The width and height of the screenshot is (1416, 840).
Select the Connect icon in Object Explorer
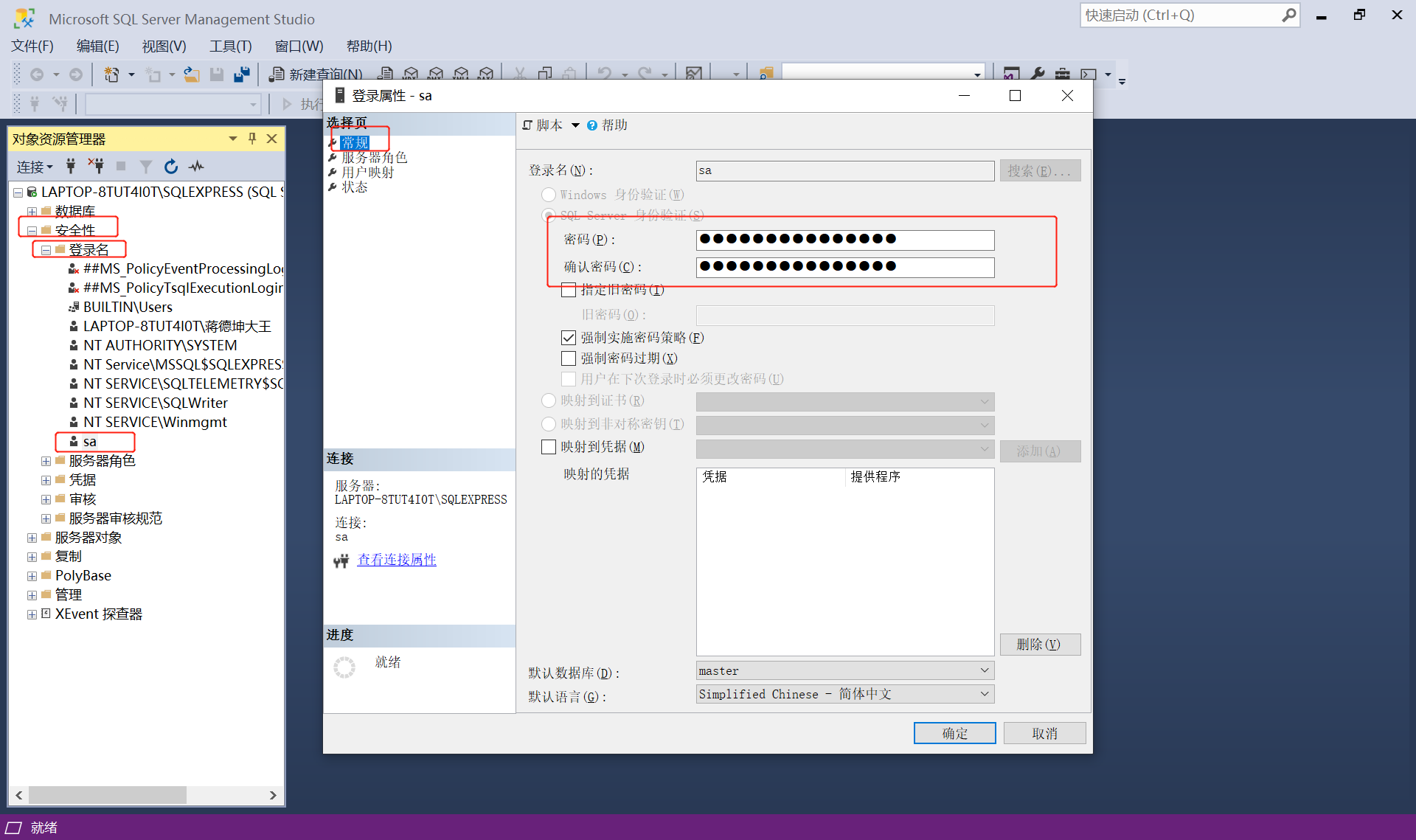pyautogui.click(x=71, y=166)
